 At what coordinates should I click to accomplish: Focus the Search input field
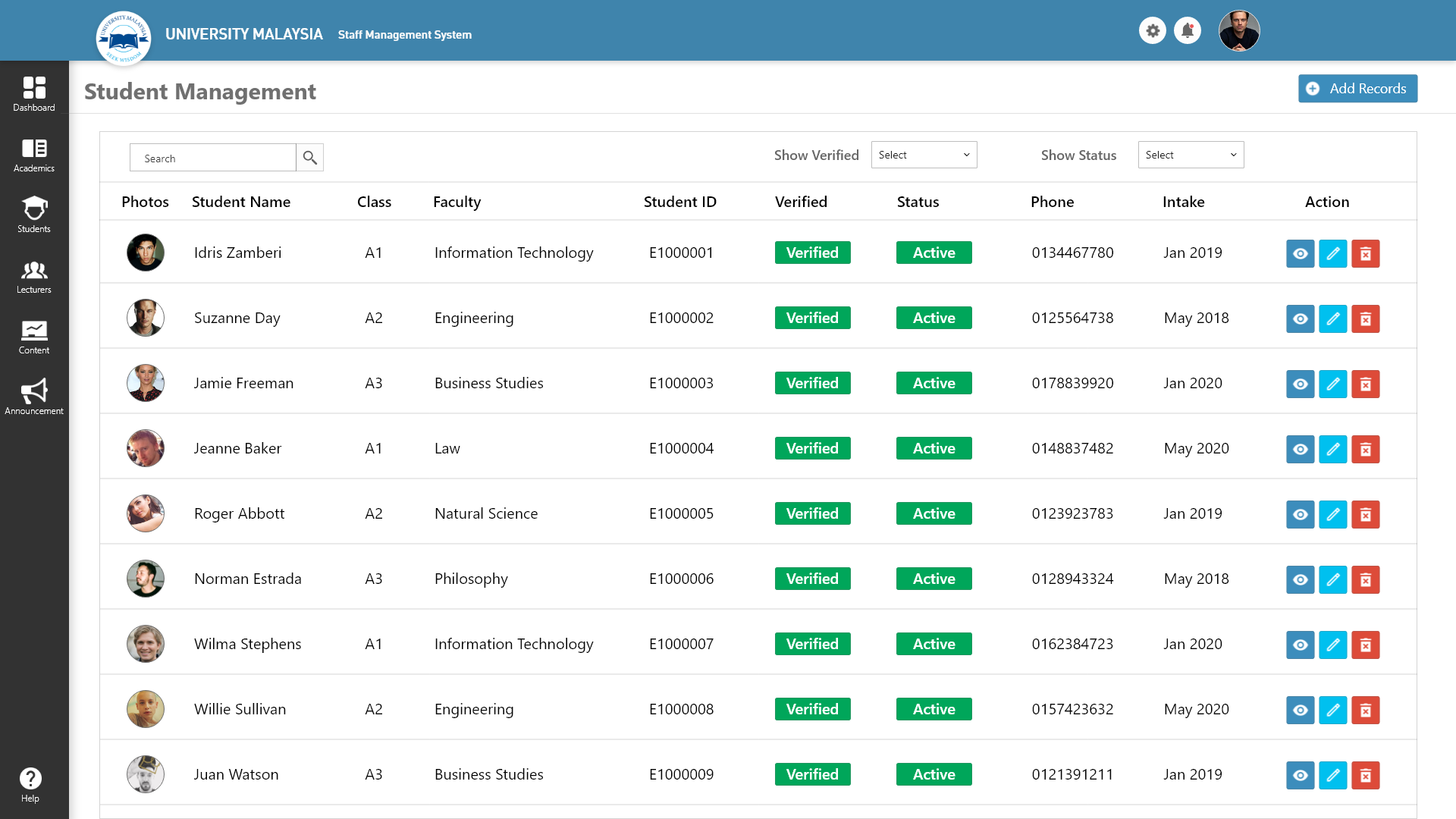coord(213,158)
